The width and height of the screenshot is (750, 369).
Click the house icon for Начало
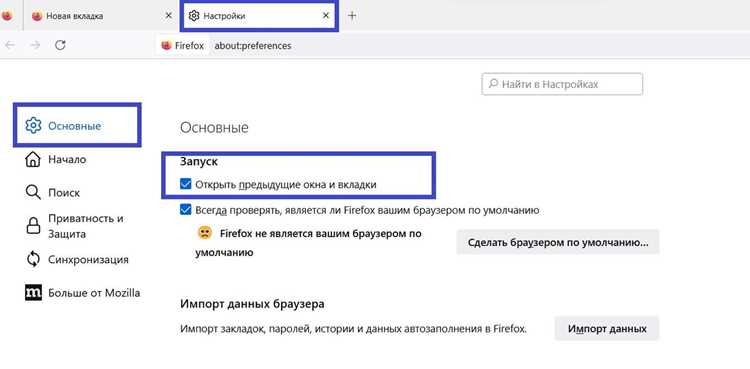pos(33,159)
